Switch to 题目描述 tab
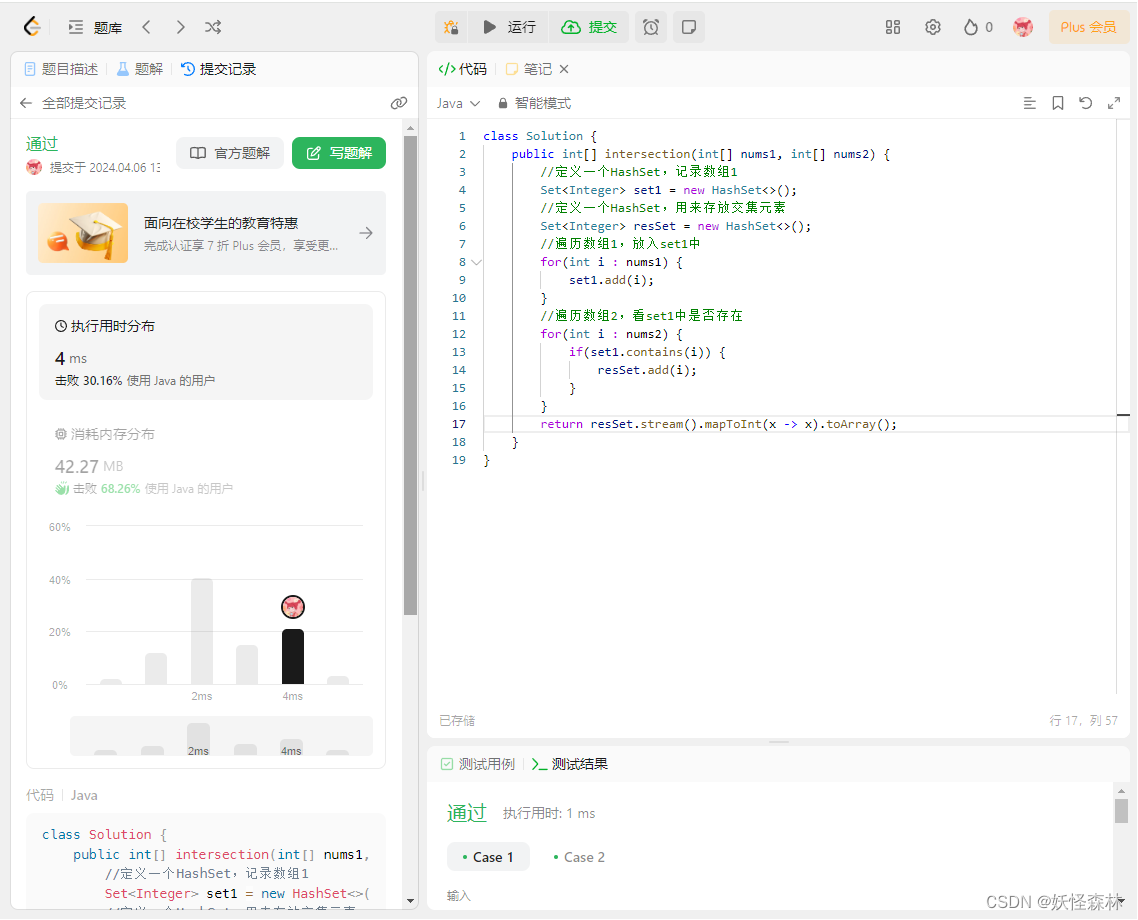Screen dimensions: 1138x920 (x=61, y=69)
